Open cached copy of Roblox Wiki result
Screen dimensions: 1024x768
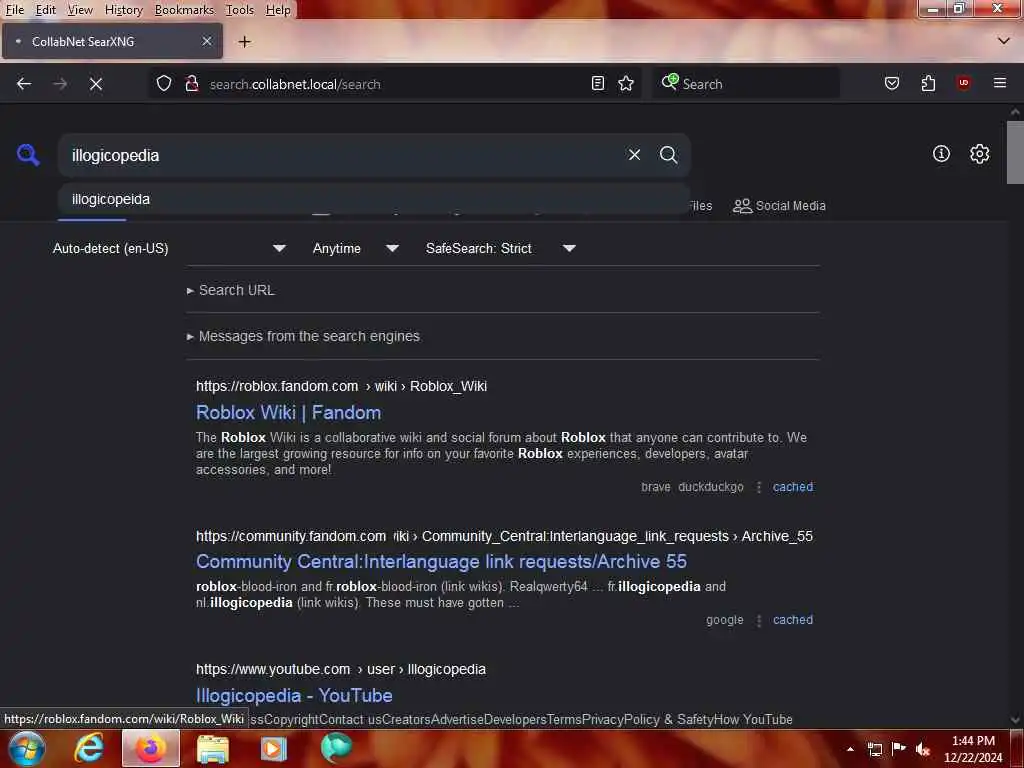(793, 487)
